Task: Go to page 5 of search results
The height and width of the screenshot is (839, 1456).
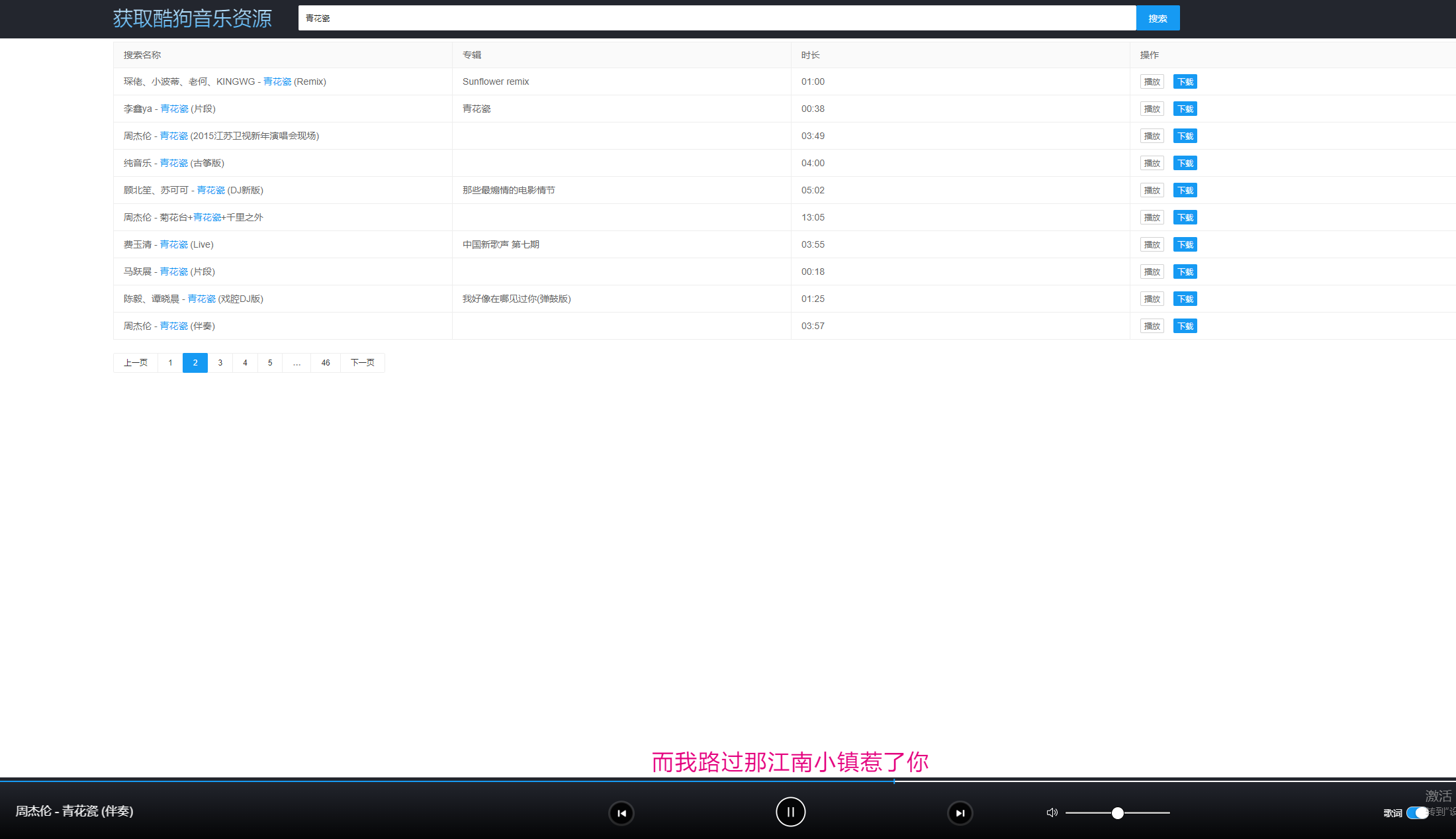Action: [269, 363]
